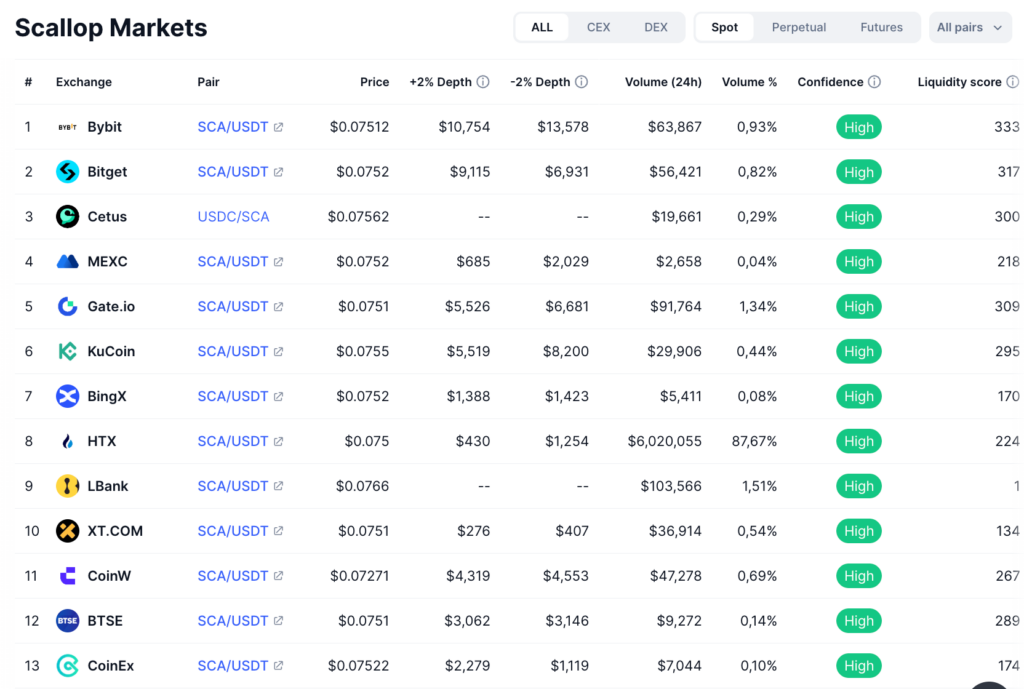This screenshot has width=1024, height=689.
Task: Select the Bitget exchange icon
Action: pos(66,172)
